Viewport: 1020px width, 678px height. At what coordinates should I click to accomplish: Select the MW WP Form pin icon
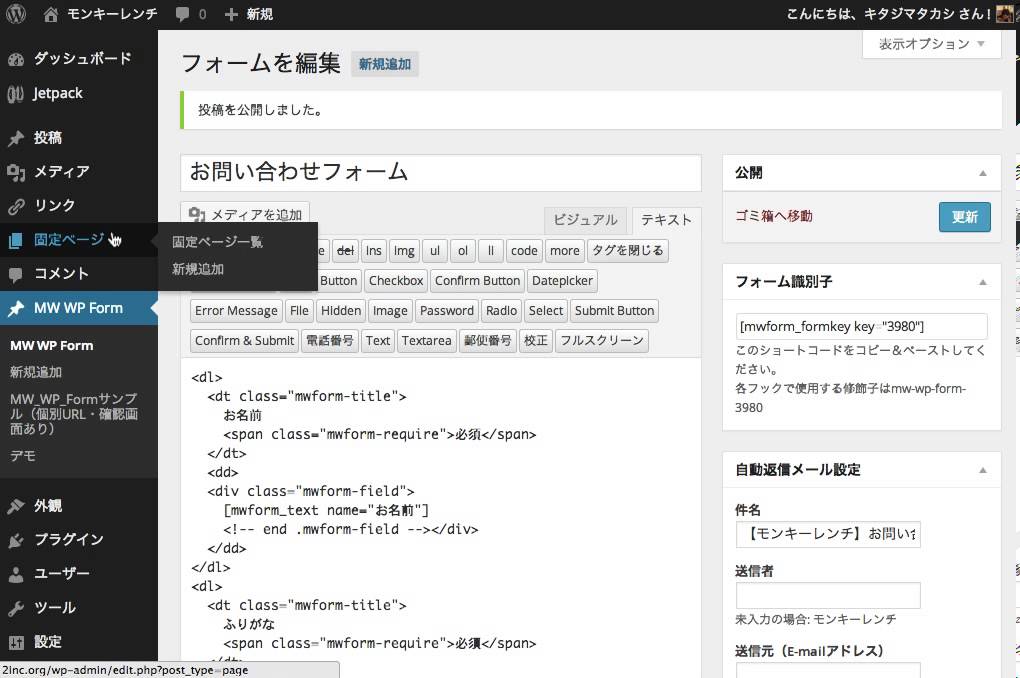tap(16, 308)
